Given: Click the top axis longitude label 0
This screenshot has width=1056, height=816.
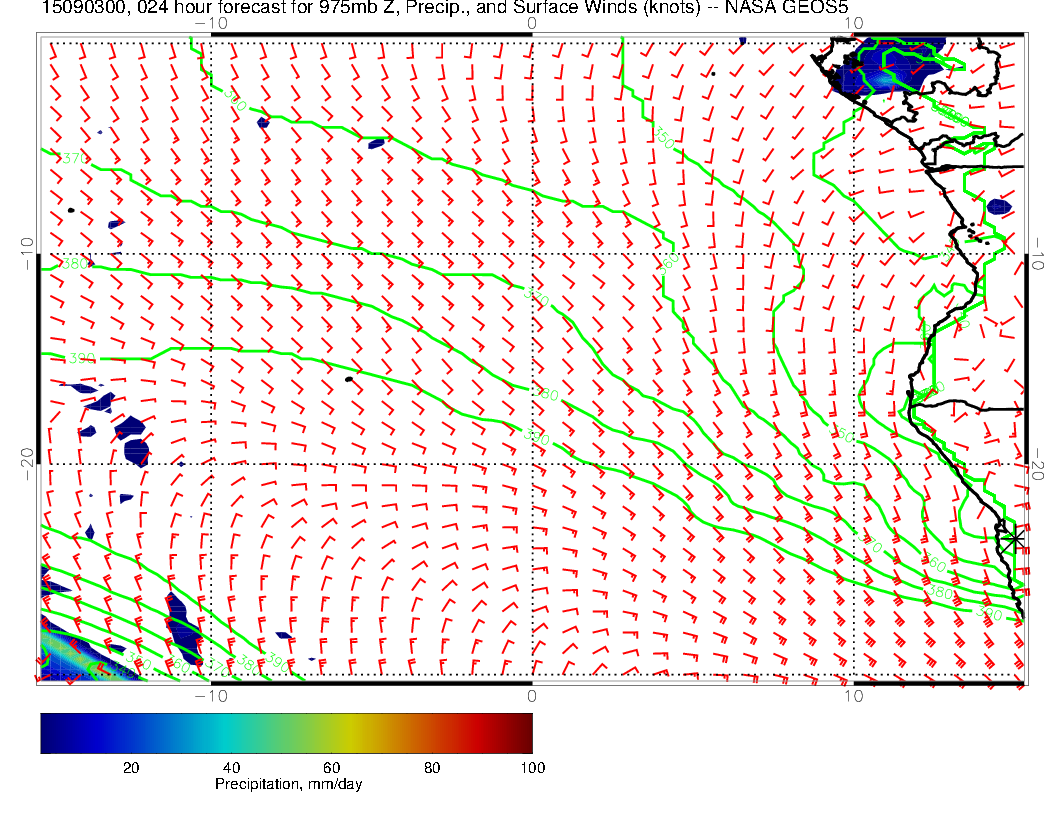Looking at the screenshot, I should 532,24.
